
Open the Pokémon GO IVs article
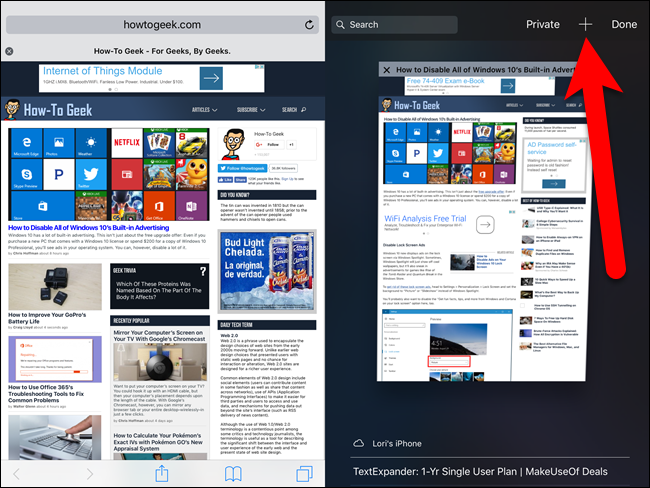pos(158,442)
